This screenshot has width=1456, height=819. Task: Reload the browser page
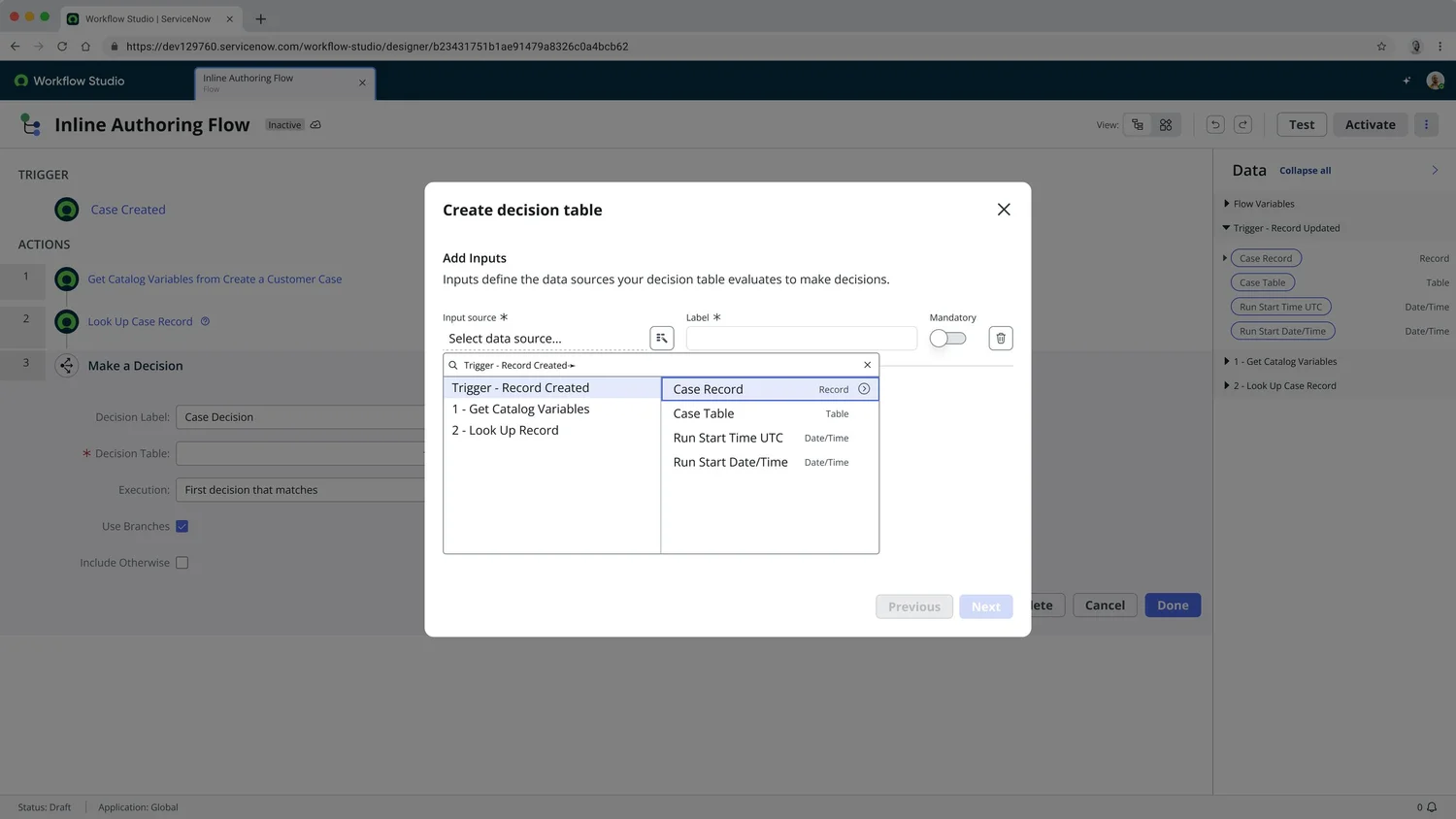point(62,46)
